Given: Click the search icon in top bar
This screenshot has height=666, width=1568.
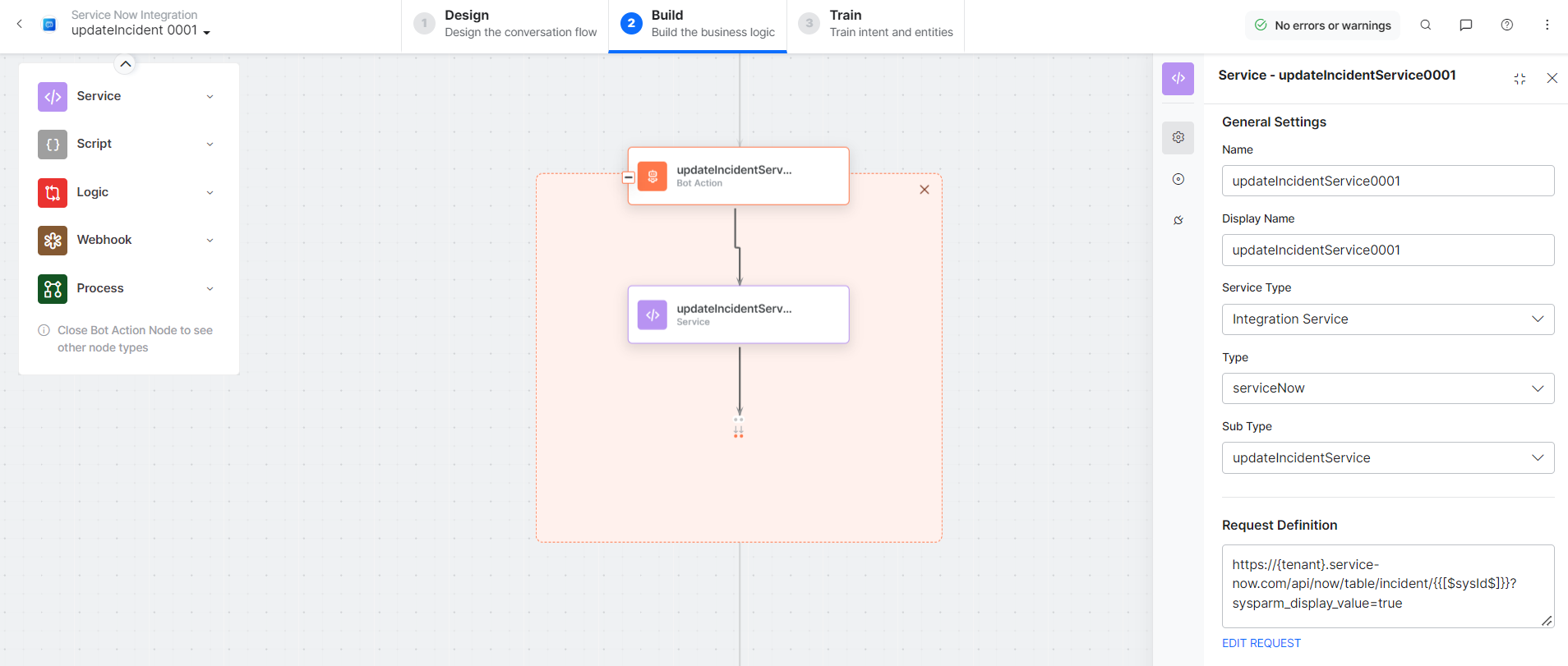Looking at the screenshot, I should pyautogui.click(x=1426, y=25).
